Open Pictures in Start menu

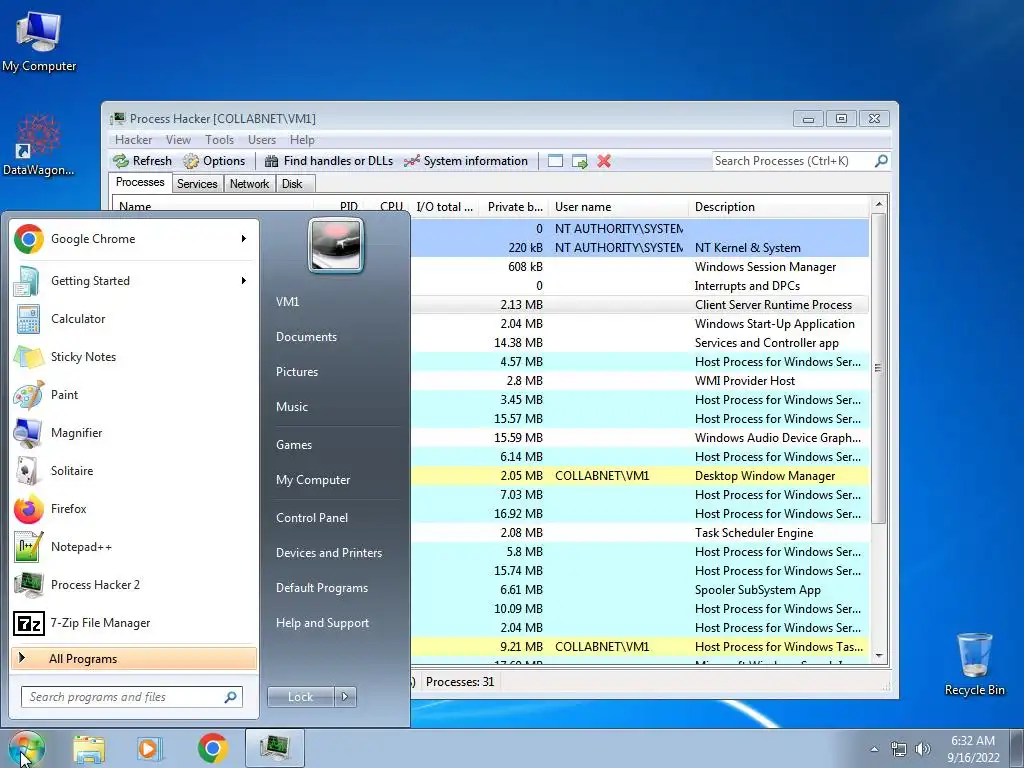(x=297, y=372)
